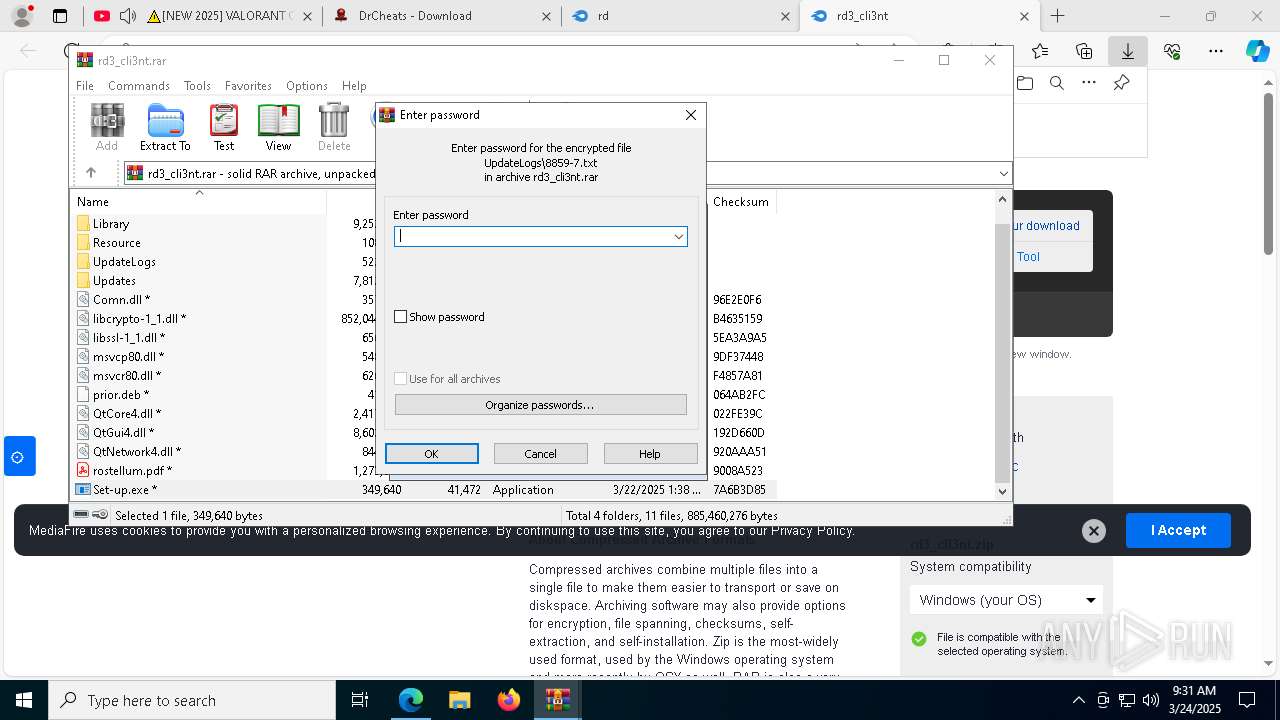The image size is (1280, 720).
Task: Open Firefox from the taskbar
Action: point(509,700)
